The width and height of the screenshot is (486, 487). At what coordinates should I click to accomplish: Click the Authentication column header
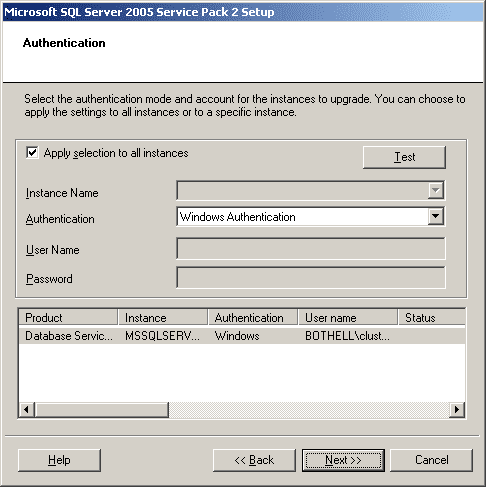pyautogui.click(x=253, y=317)
